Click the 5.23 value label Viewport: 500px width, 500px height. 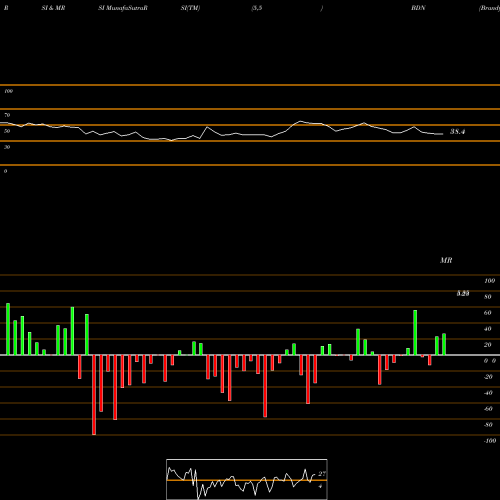pos(463,293)
